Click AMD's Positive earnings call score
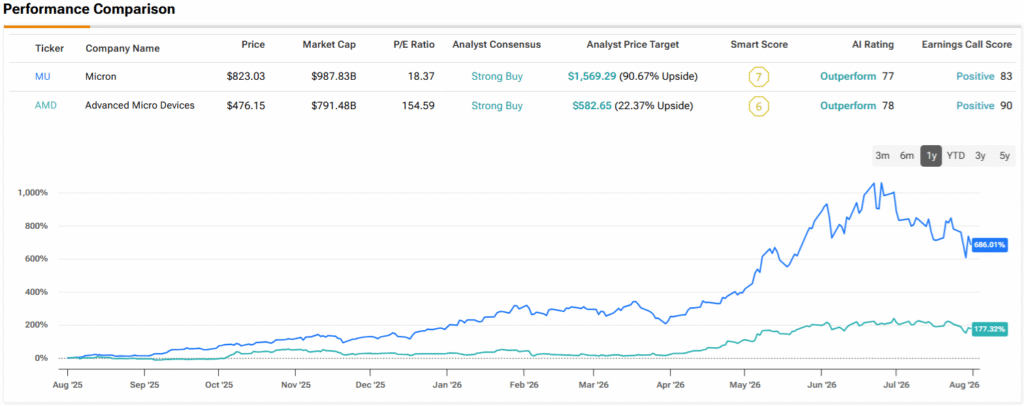The width and height of the screenshot is (1024, 406). point(975,105)
